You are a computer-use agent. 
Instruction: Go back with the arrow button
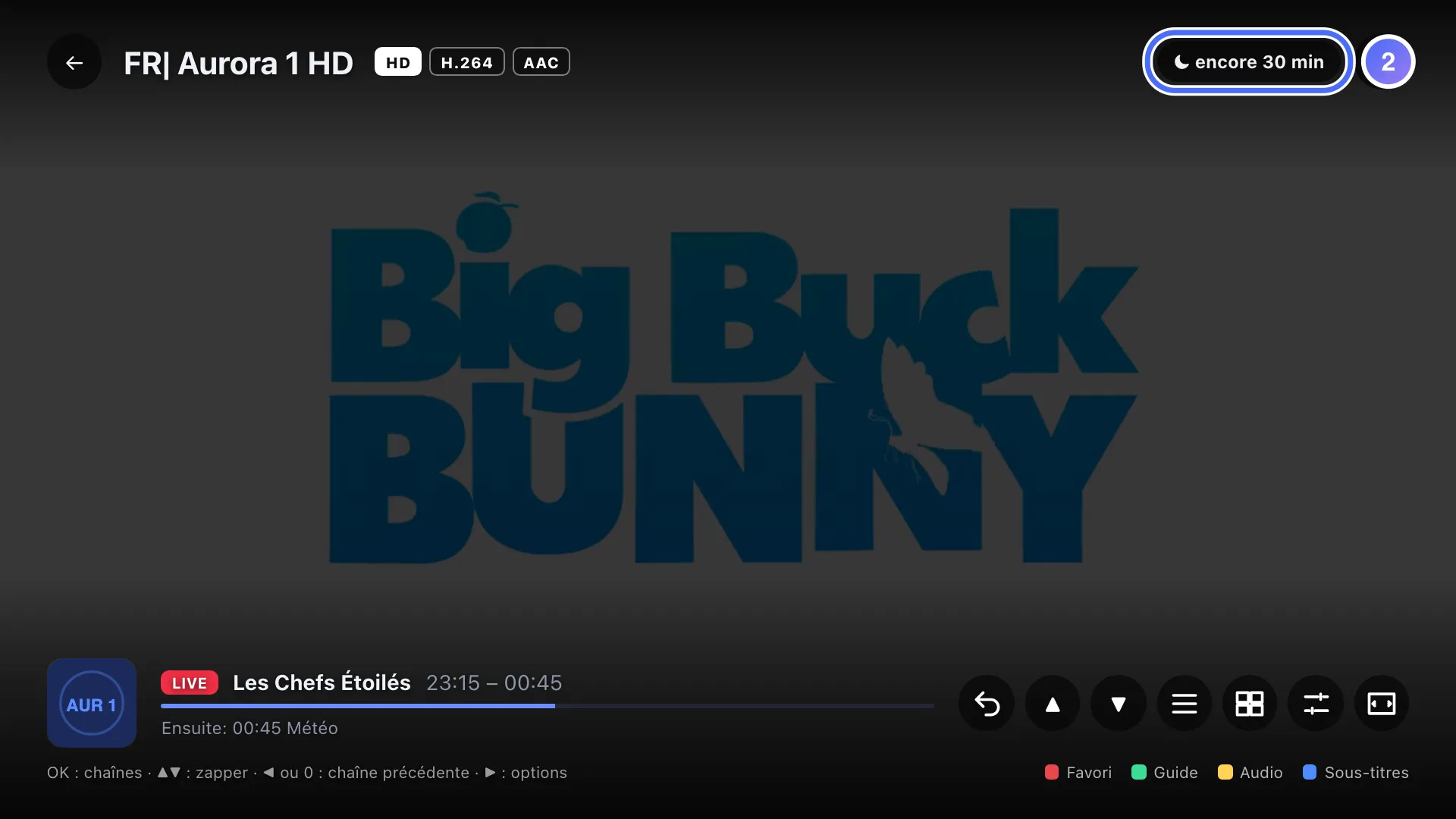(74, 62)
